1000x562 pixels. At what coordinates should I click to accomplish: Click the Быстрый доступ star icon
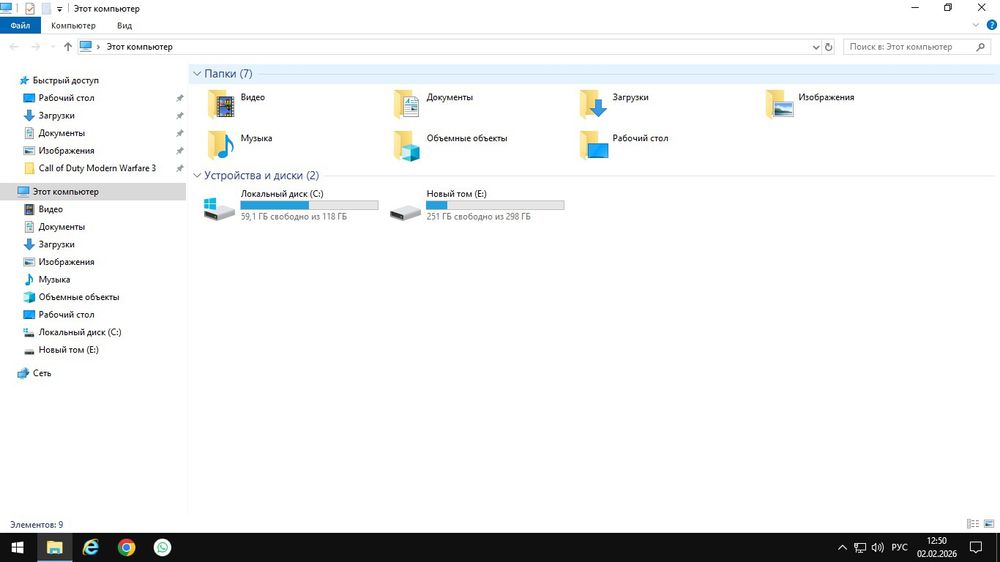point(24,80)
